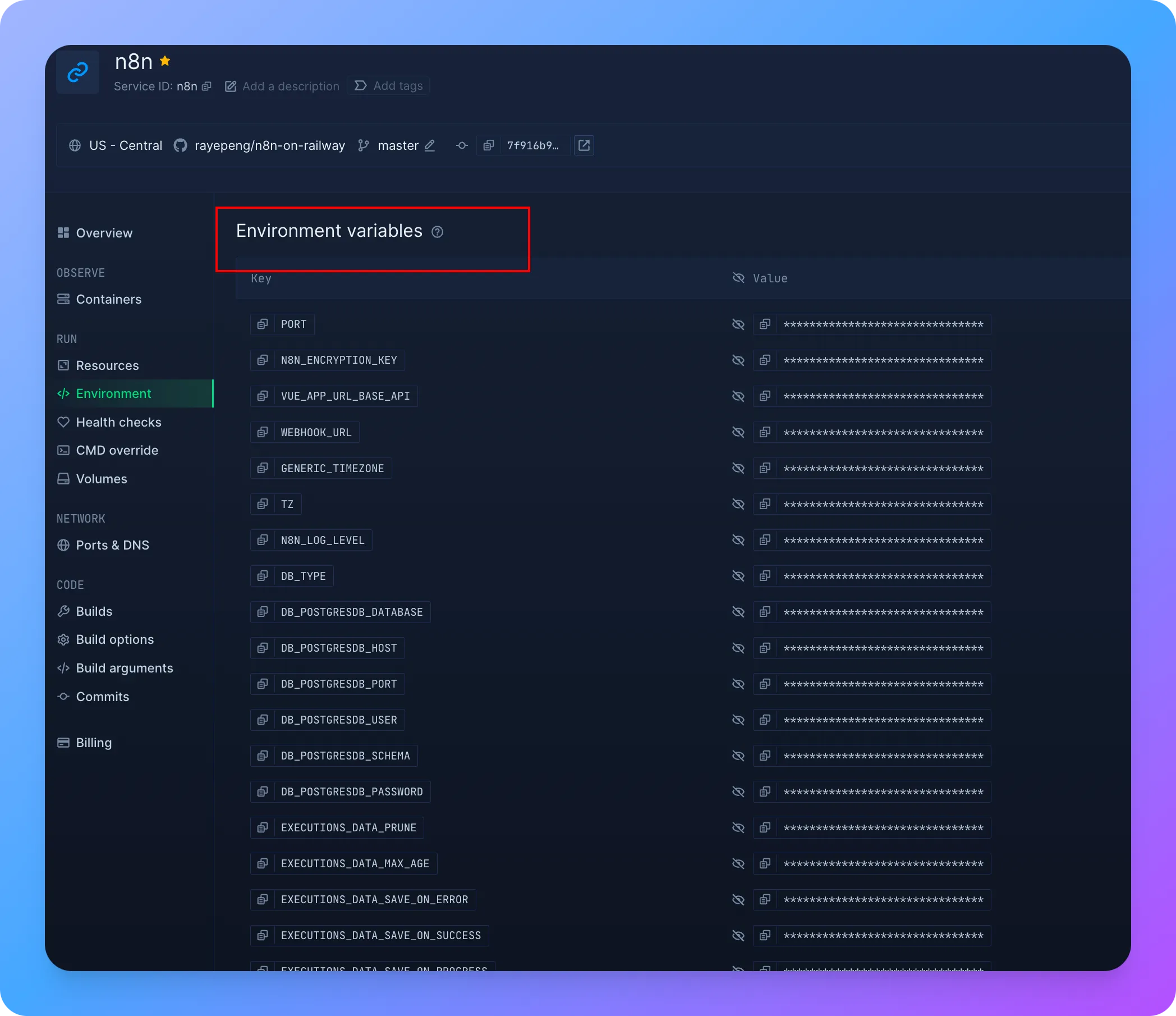Copy the WEBHOOK_URL key name
Screen dimensions: 1176x1016
(262, 432)
